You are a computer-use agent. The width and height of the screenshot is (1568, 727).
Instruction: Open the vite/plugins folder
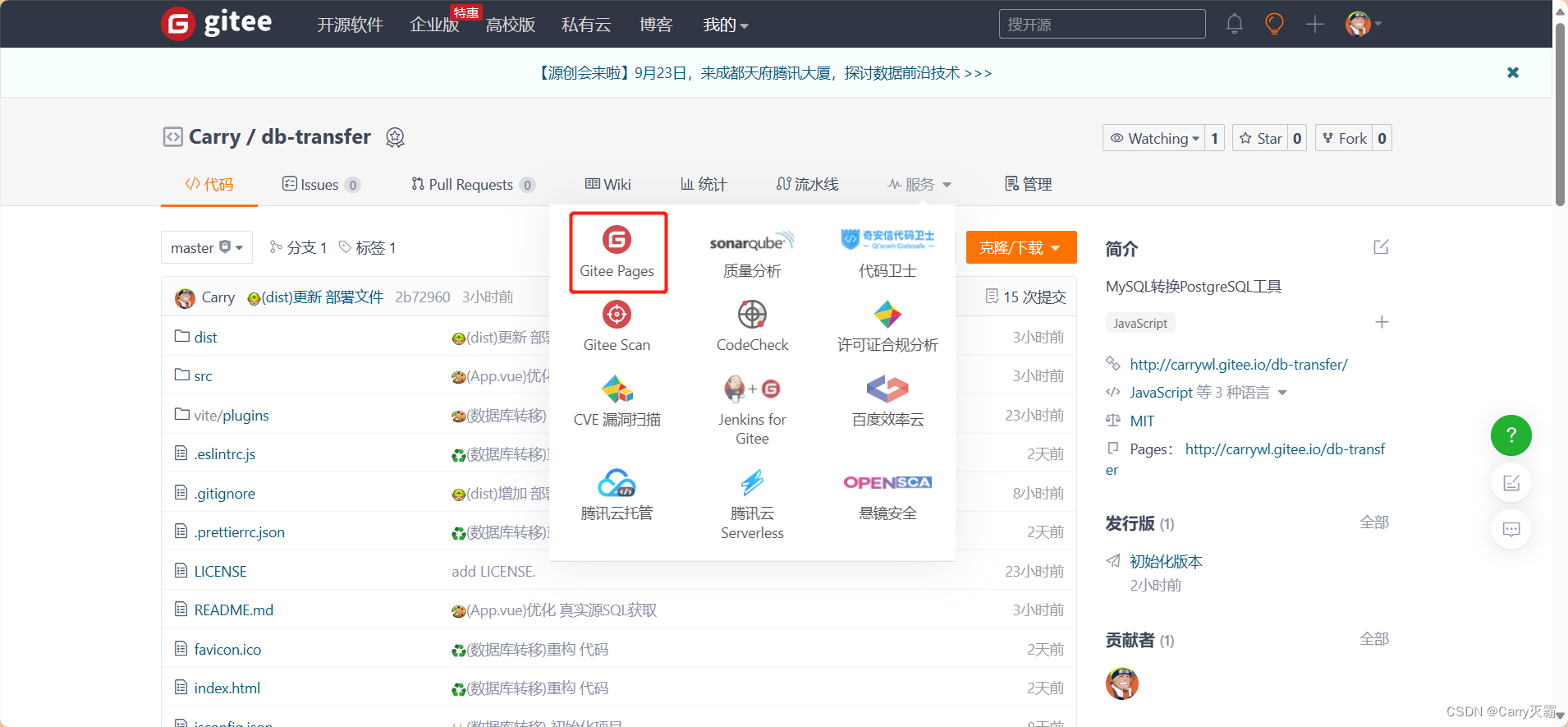(x=232, y=415)
